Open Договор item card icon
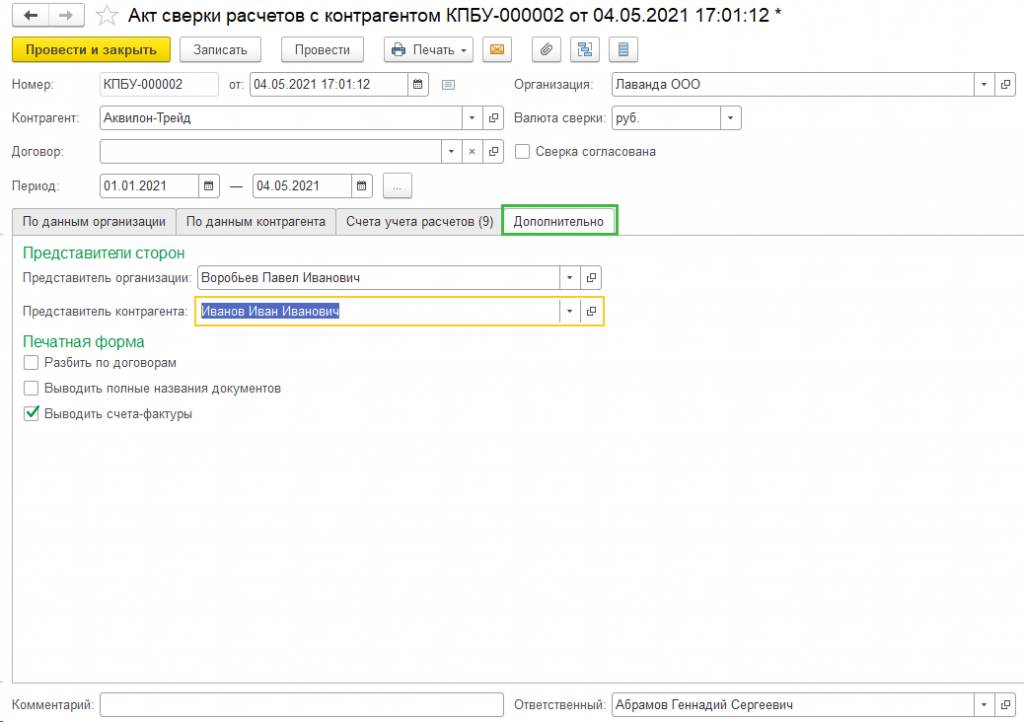The height and width of the screenshot is (722, 1024). (x=494, y=151)
